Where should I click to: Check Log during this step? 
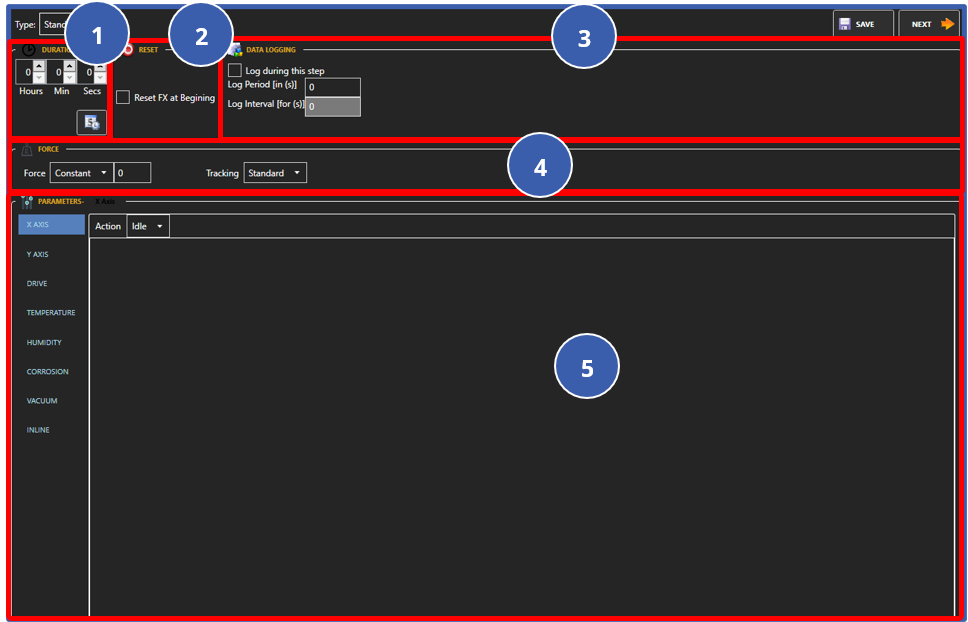235,70
